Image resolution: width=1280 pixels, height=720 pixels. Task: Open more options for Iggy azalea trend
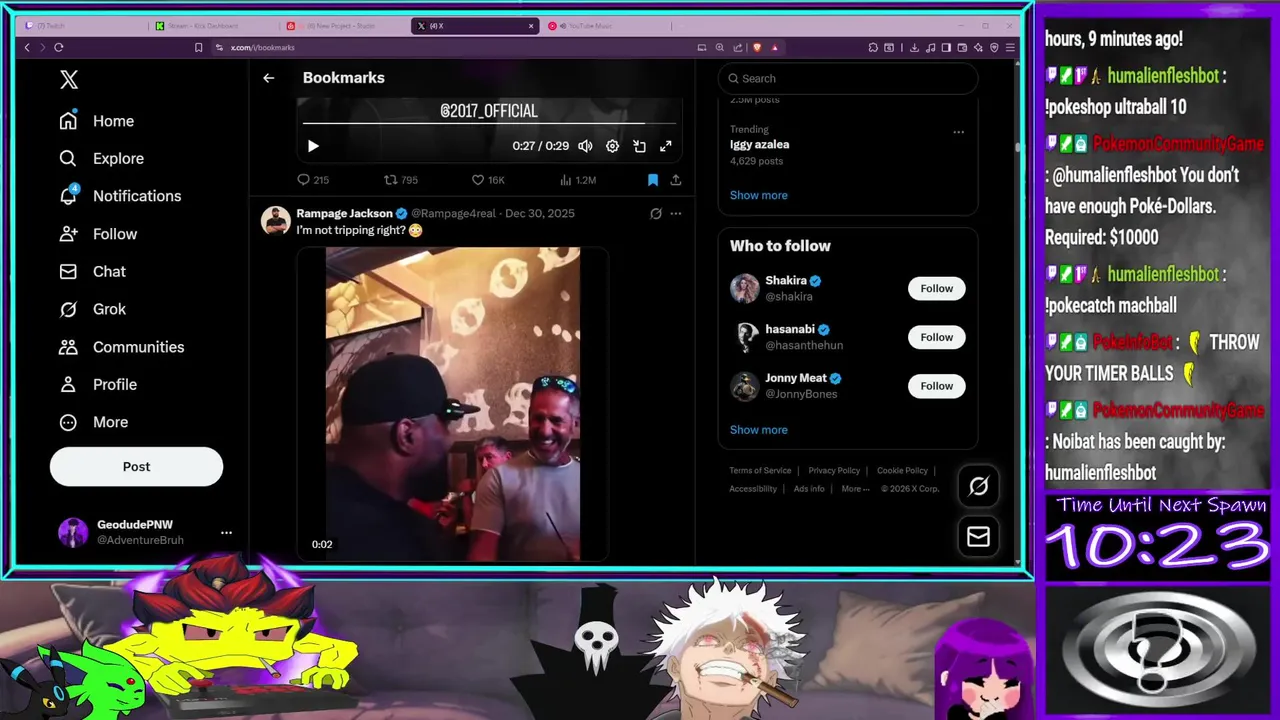point(958,132)
